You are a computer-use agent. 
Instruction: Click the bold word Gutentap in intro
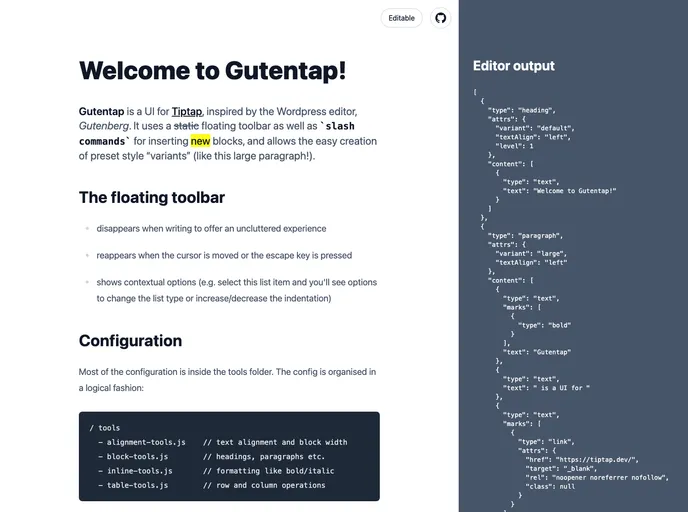101,111
